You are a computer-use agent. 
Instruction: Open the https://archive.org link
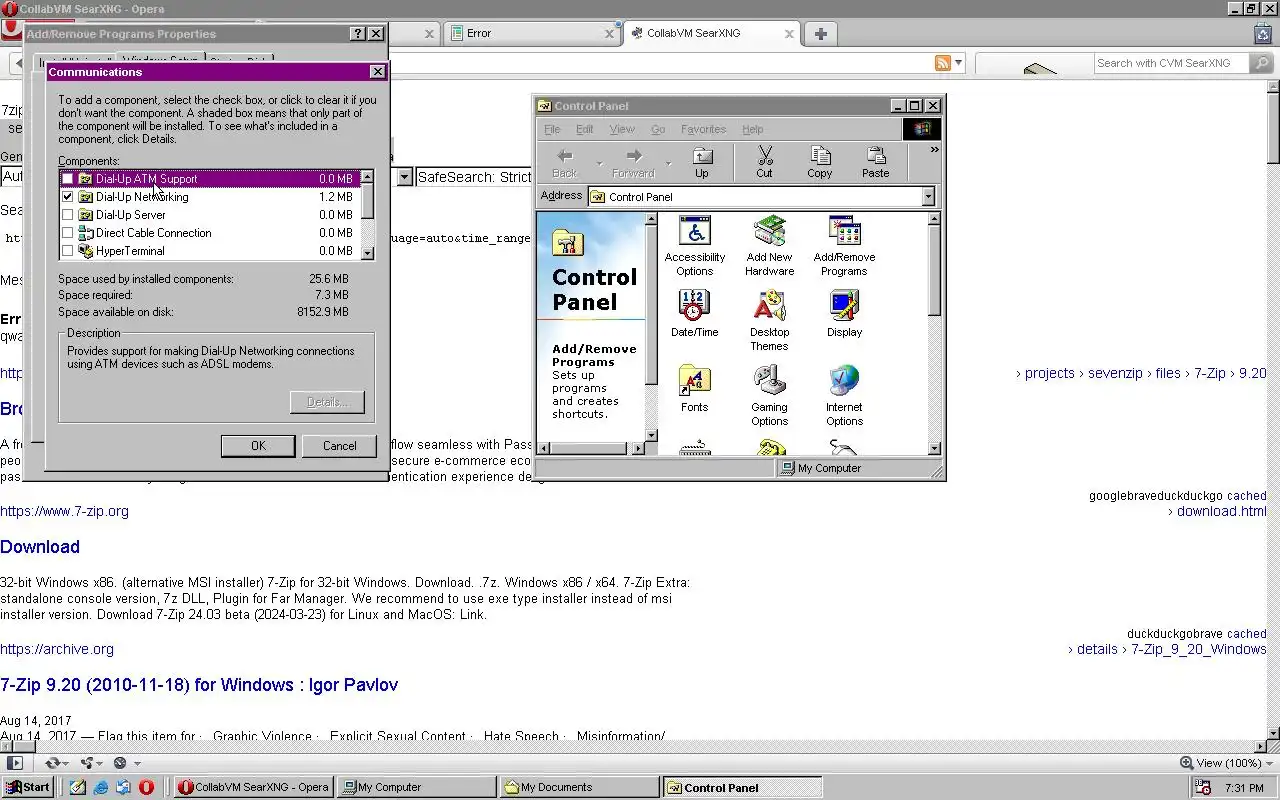[x=57, y=649]
